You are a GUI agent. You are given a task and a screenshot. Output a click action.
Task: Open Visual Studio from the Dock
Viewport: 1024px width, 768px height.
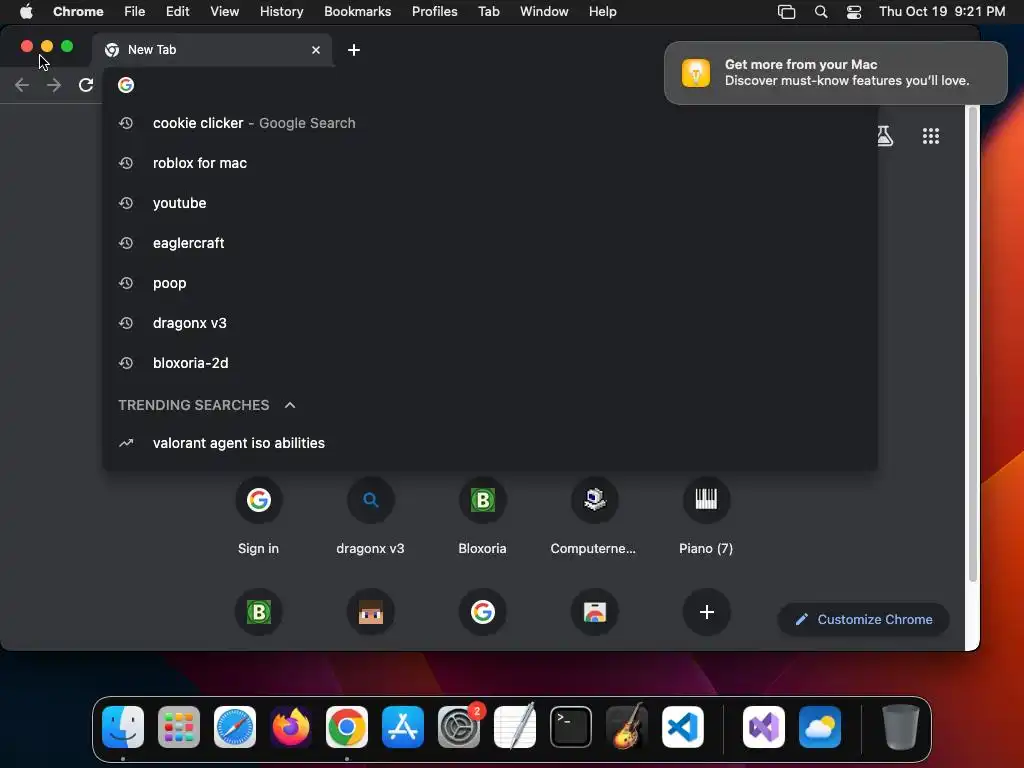(764, 727)
